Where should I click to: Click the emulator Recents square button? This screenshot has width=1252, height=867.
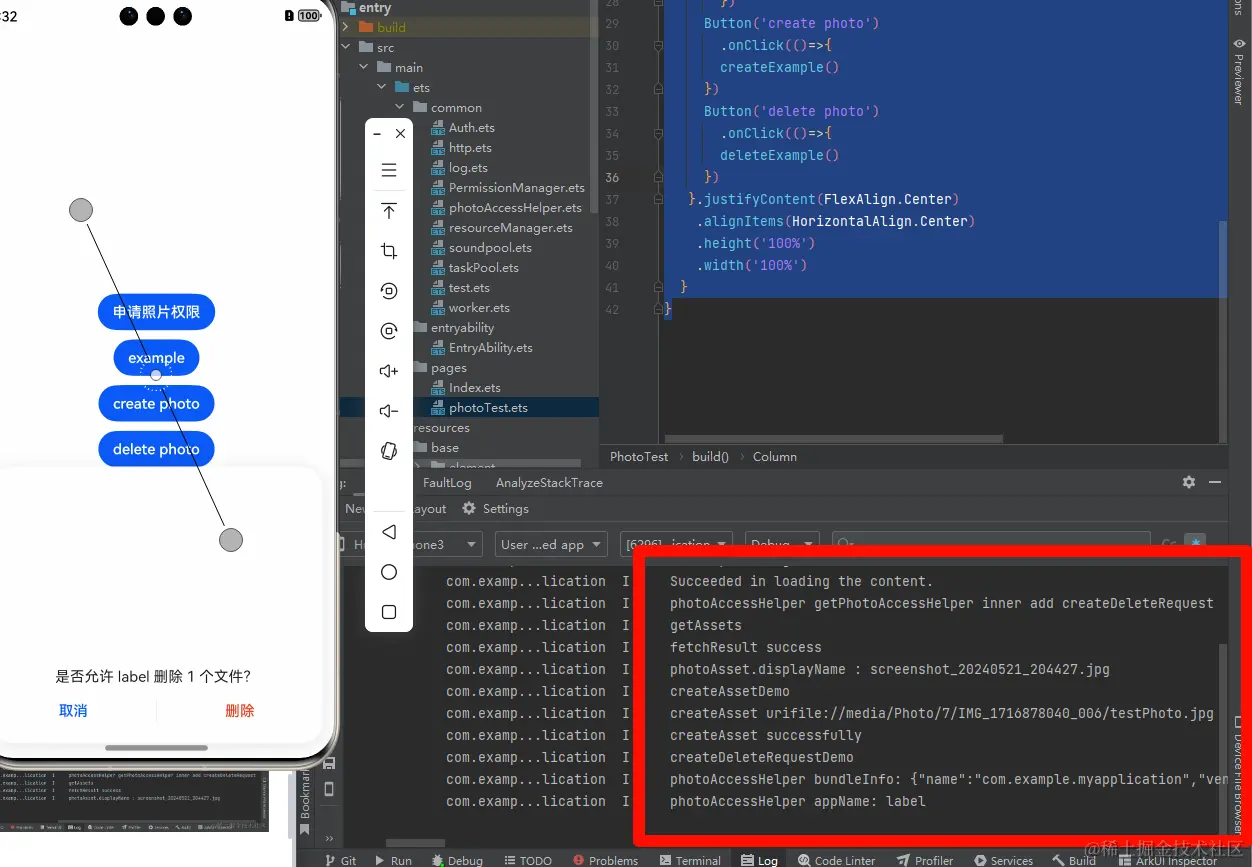[389, 612]
